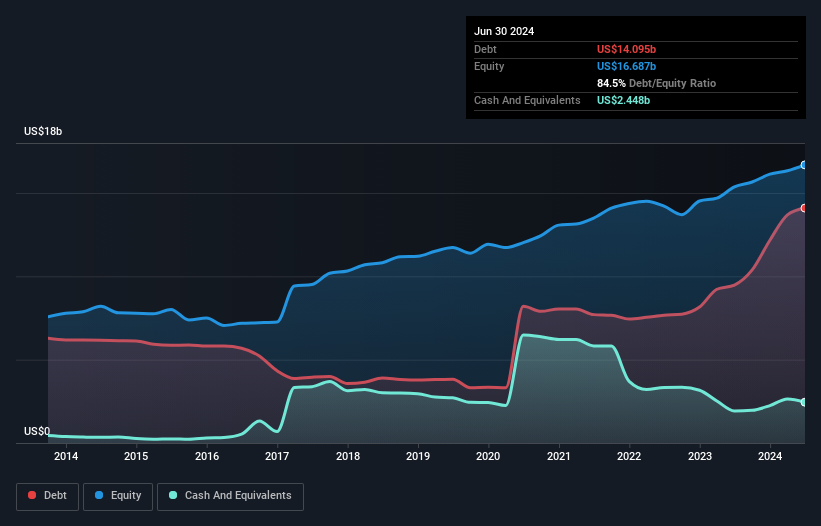Click the red Debt legend dot

(32, 495)
